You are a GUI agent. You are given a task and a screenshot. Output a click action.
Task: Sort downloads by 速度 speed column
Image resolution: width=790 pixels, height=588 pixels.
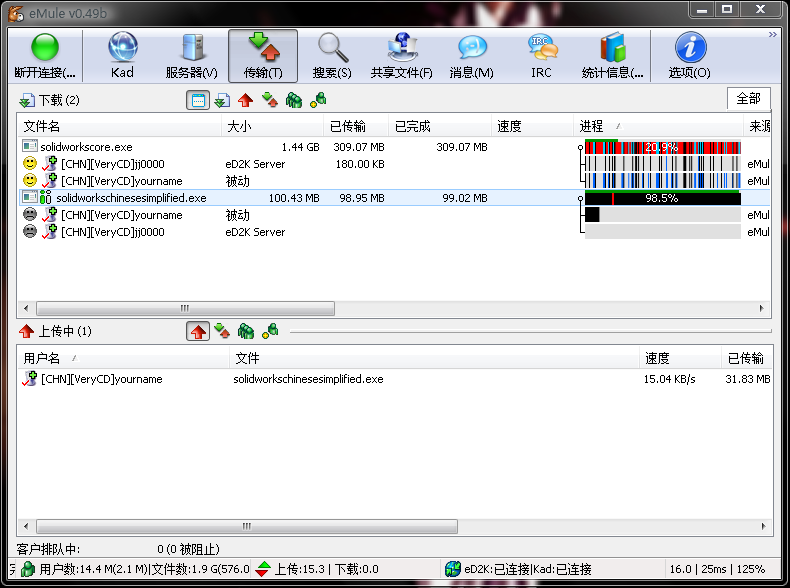point(532,126)
